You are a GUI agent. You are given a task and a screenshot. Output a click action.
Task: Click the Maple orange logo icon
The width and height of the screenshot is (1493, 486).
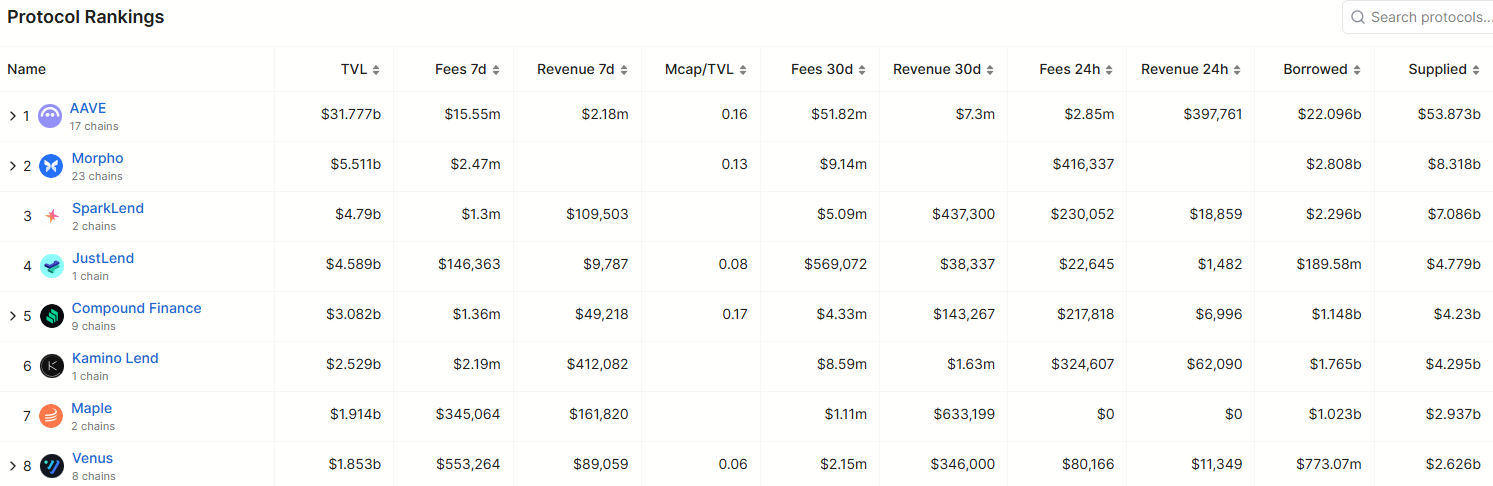51,416
